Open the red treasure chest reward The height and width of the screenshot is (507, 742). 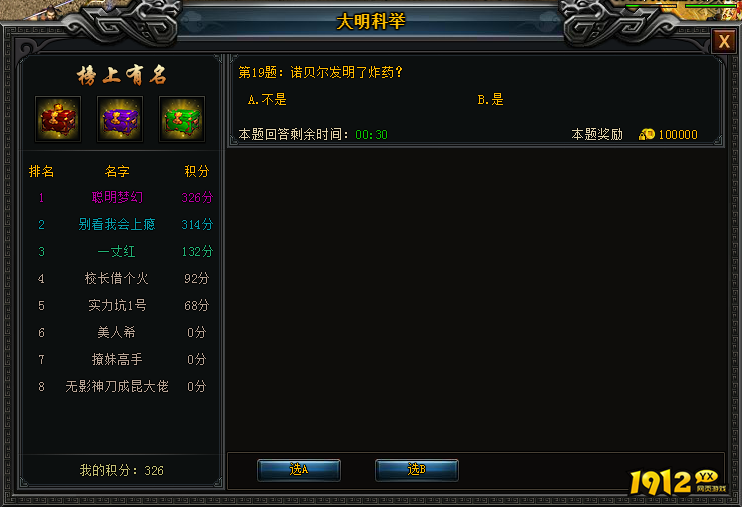[58, 119]
